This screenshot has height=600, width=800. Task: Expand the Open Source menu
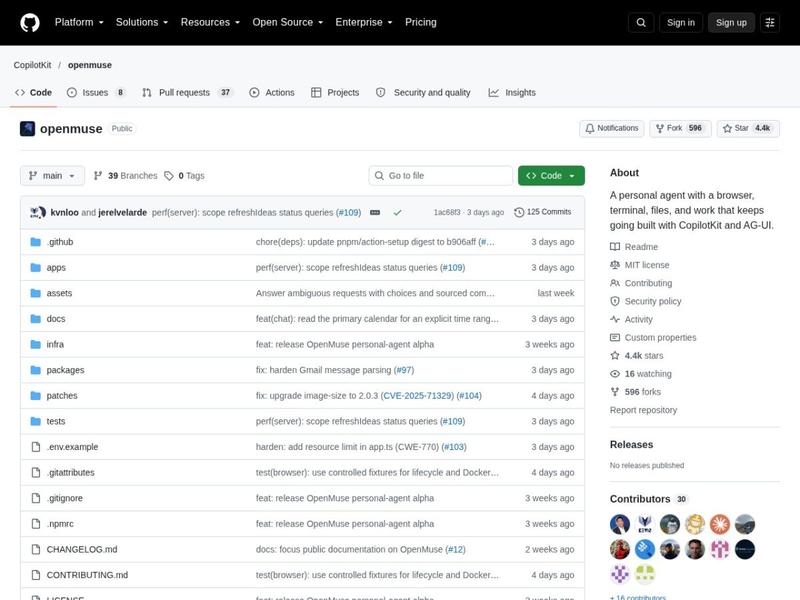288,22
